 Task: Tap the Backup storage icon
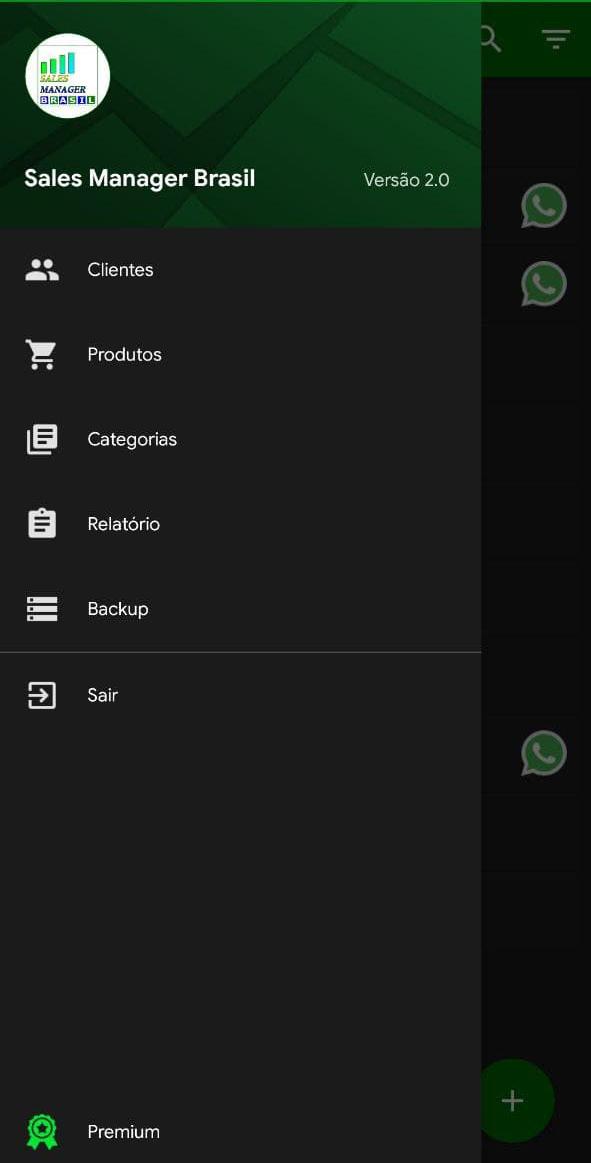coord(42,609)
